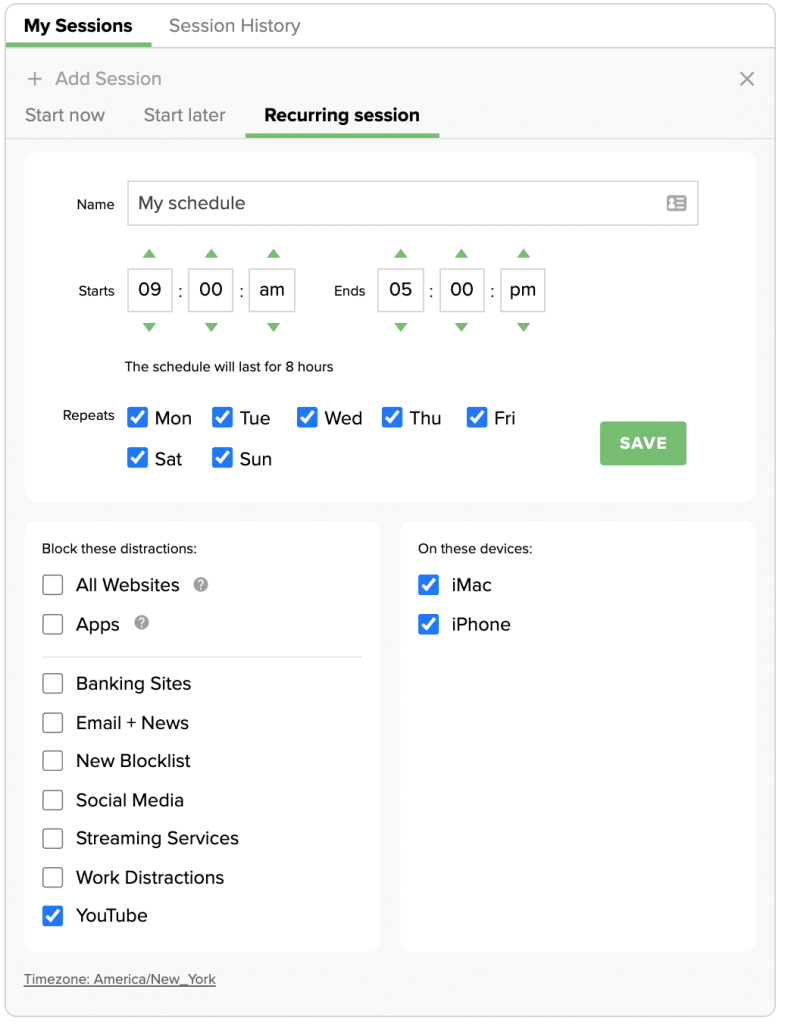
Task: Disable blocking on the iPhone device
Action: pos(429,624)
